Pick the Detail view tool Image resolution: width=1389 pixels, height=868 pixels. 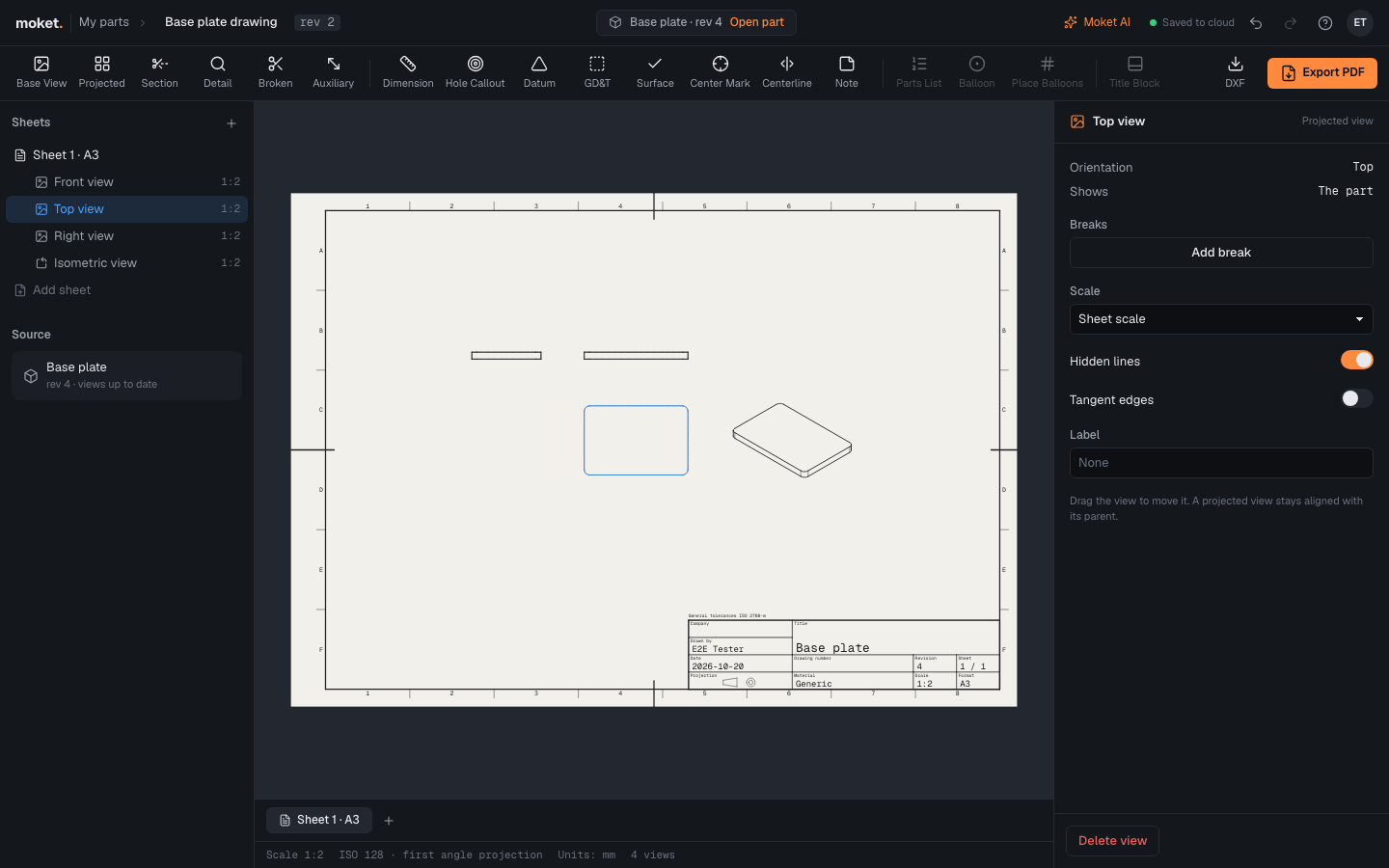(x=217, y=72)
